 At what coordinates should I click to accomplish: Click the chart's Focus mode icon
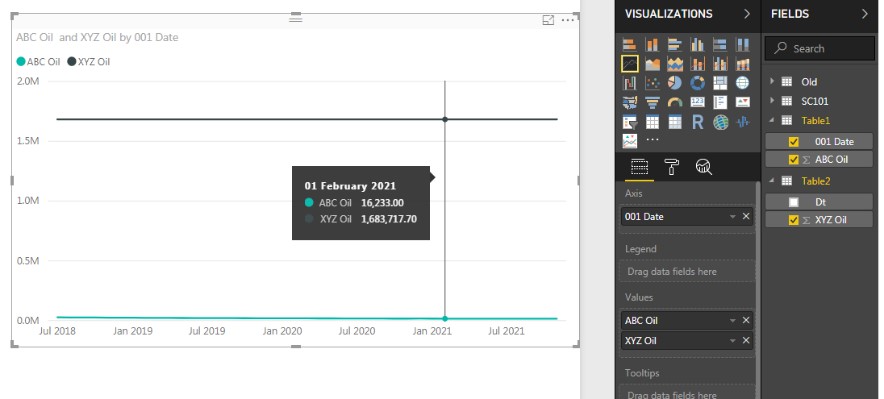point(548,20)
